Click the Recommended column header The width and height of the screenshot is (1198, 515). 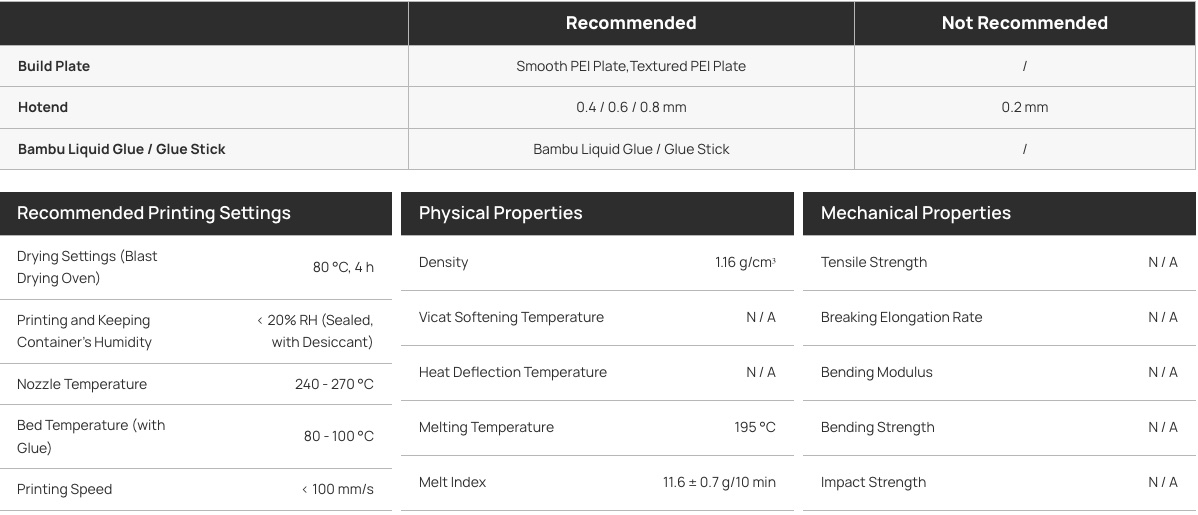point(631,23)
